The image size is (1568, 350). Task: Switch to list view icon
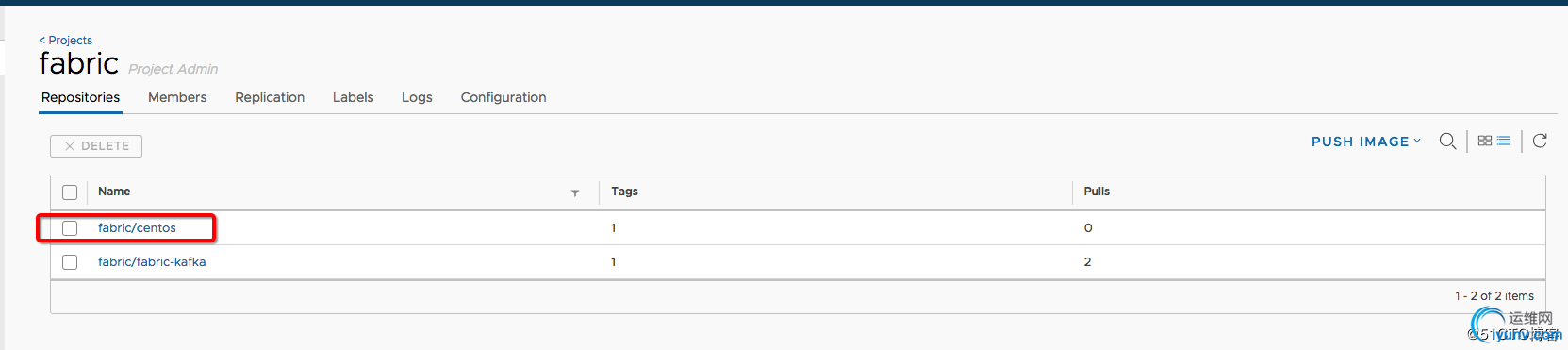click(1504, 141)
